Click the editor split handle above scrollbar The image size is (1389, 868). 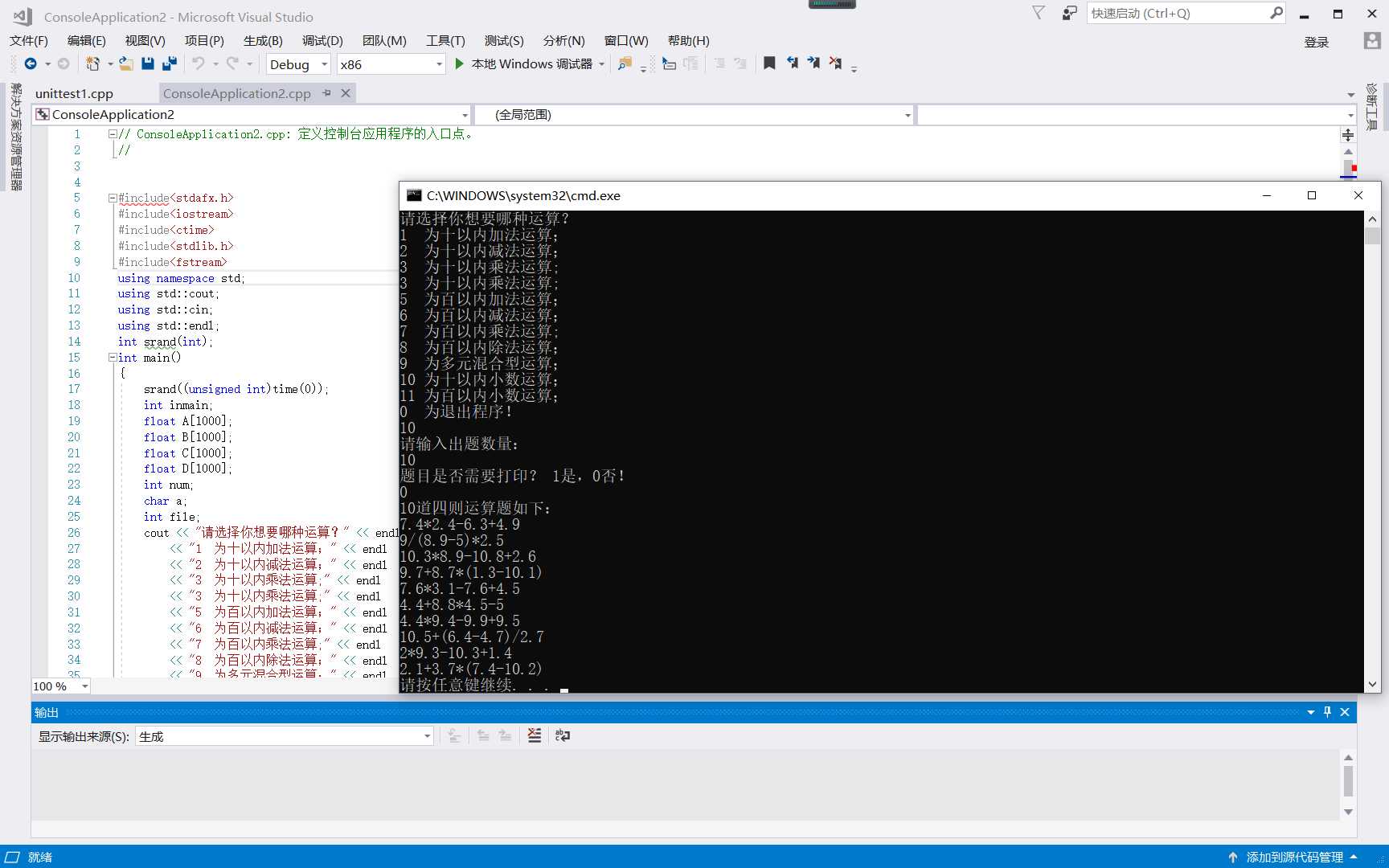point(1348,135)
